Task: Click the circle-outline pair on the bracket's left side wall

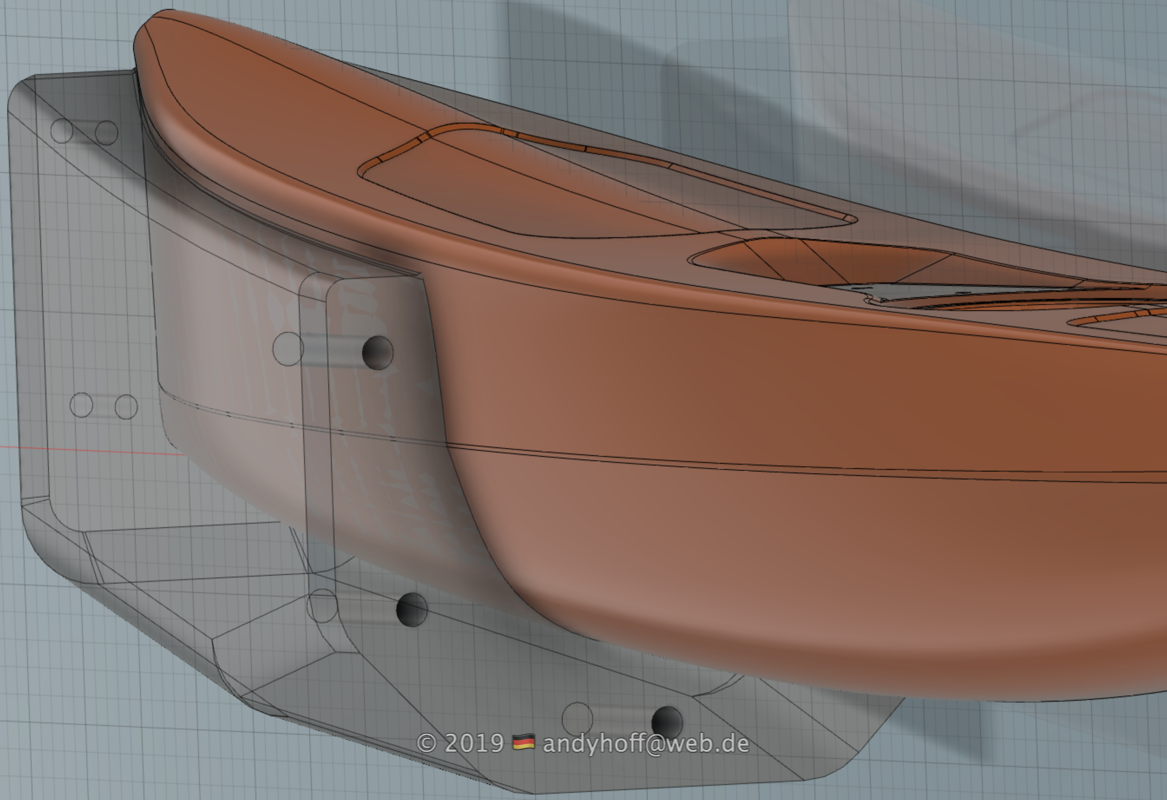Action: 103,406
